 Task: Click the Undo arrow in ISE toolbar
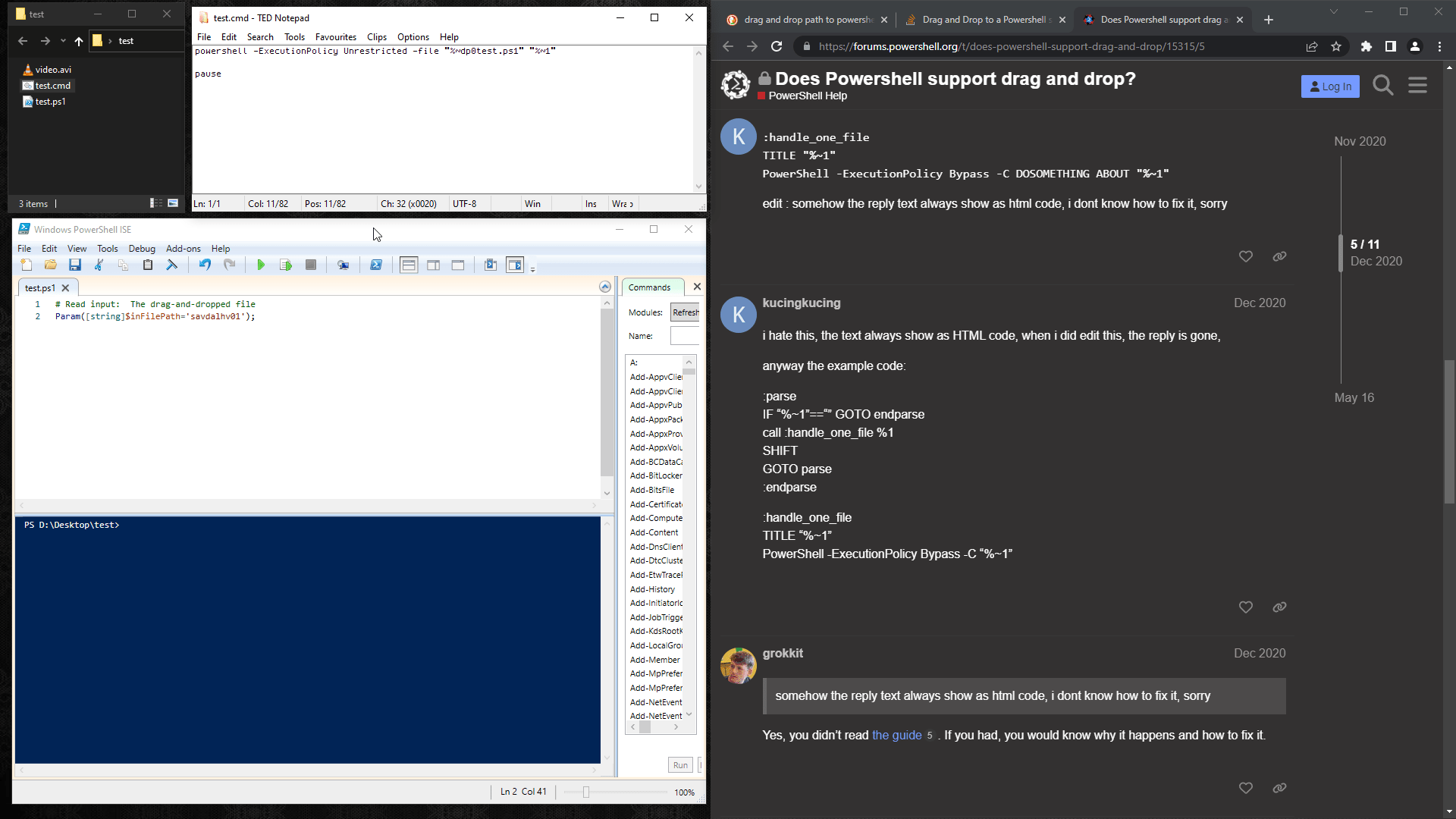click(x=205, y=265)
